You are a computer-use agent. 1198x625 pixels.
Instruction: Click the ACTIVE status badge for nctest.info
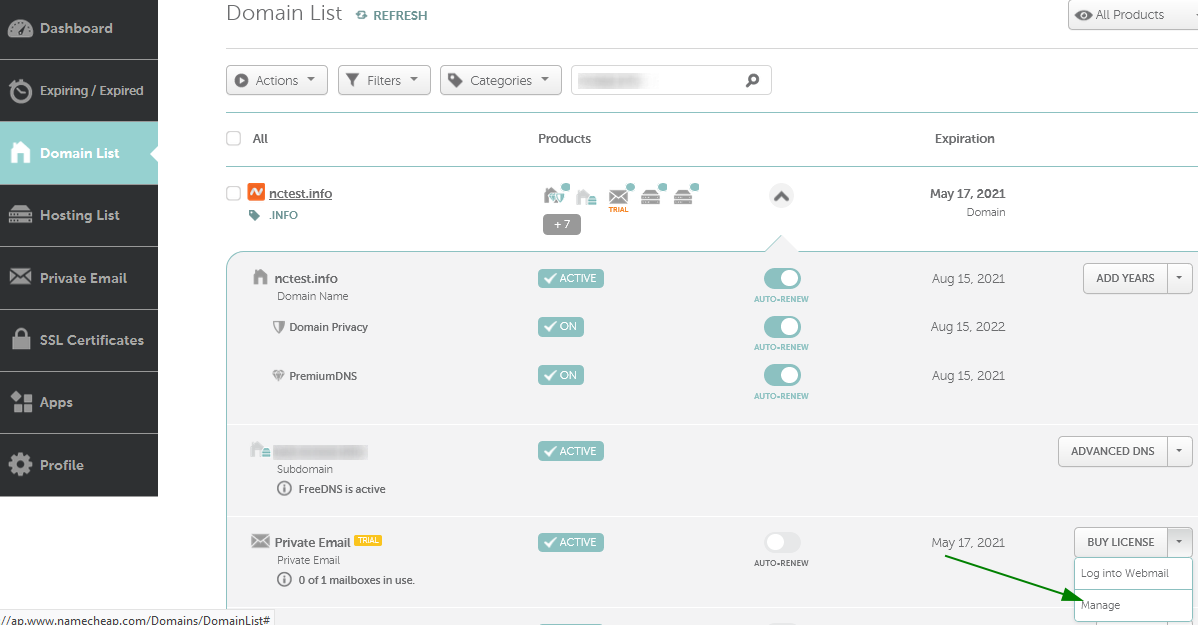click(x=571, y=278)
